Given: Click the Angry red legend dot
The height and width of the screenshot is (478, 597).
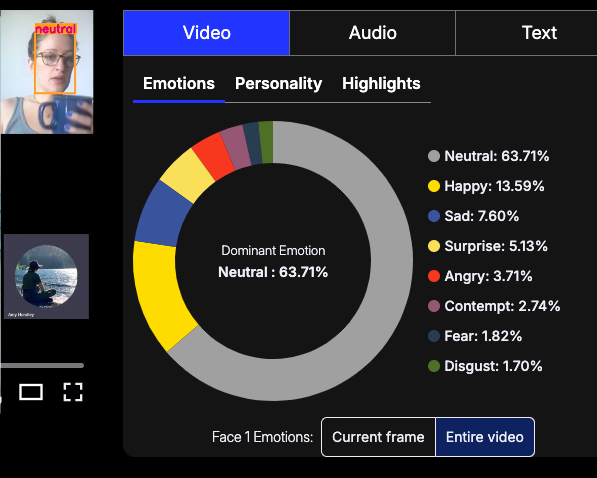Looking at the screenshot, I should (434, 276).
